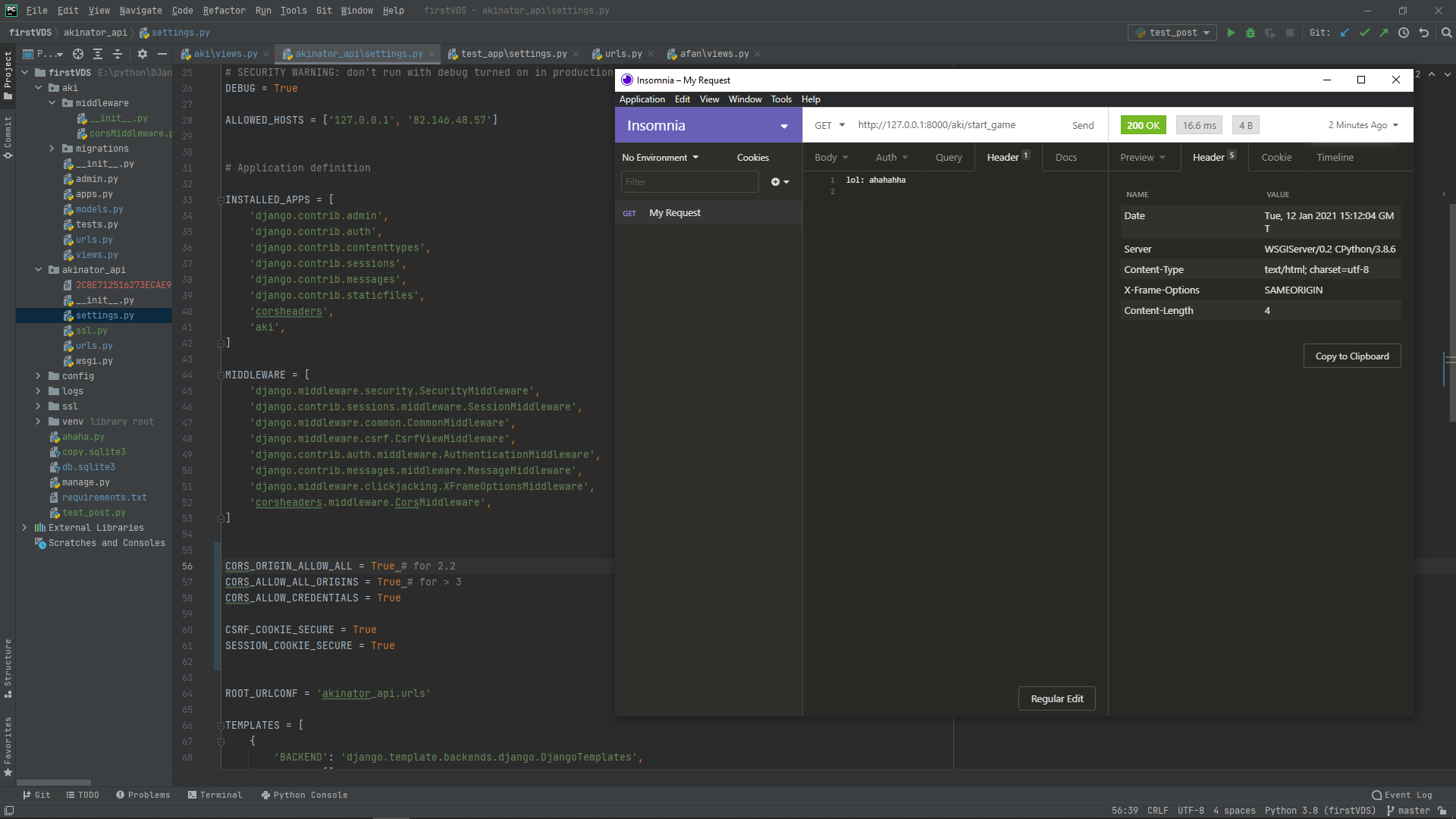Open the Tools menu in Insomnia
The width and height of the screenshot is (1456, 819).
tap(781, 99)
